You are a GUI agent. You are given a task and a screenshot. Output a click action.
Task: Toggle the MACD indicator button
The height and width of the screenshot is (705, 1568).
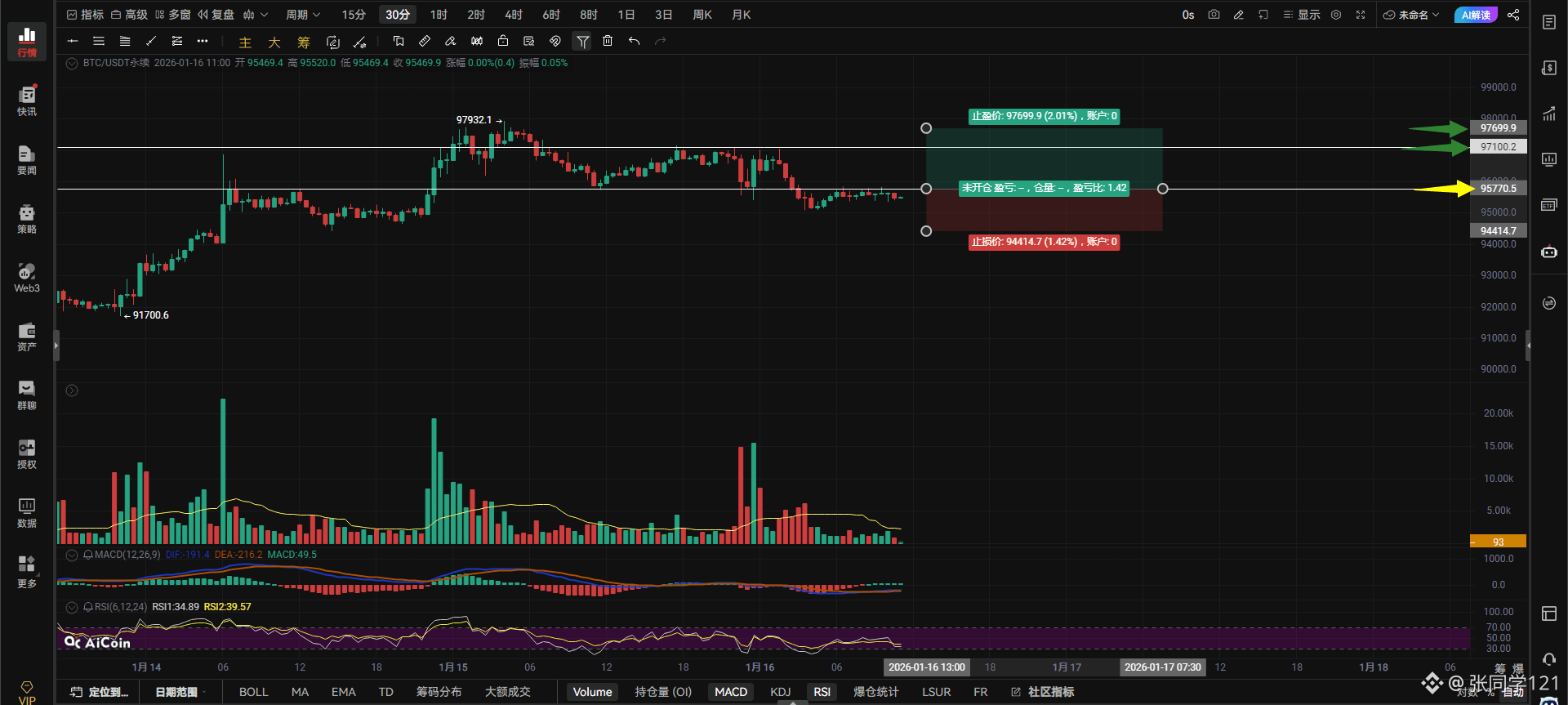(730, 692)
